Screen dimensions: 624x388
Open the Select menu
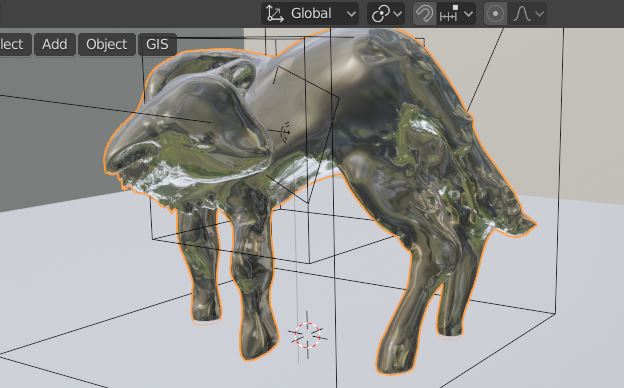coord(12,44)
